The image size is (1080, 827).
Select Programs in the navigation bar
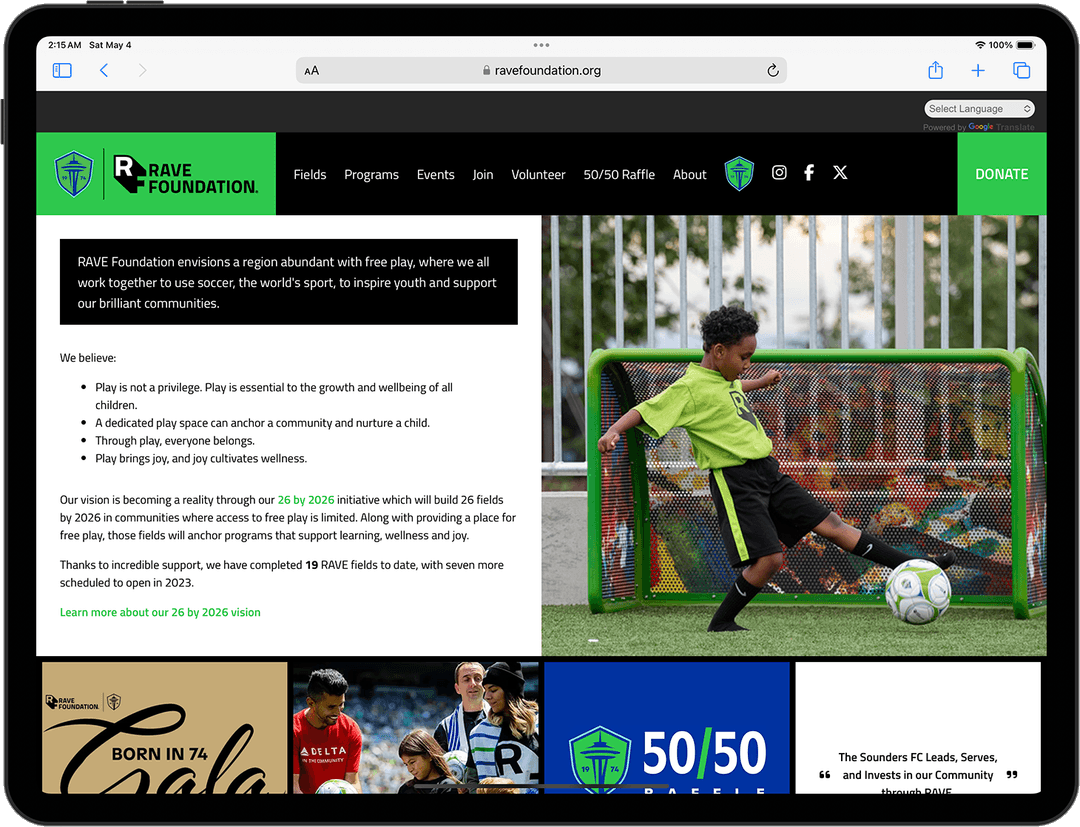pos(371,174)
